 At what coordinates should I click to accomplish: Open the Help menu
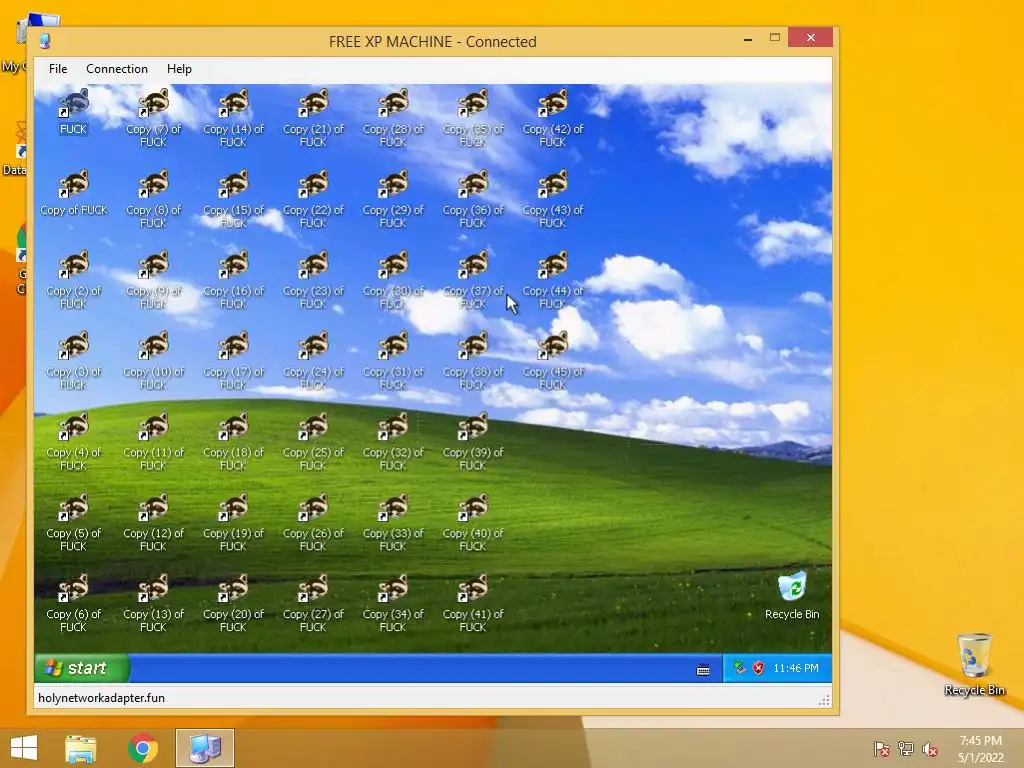[179, 69]
